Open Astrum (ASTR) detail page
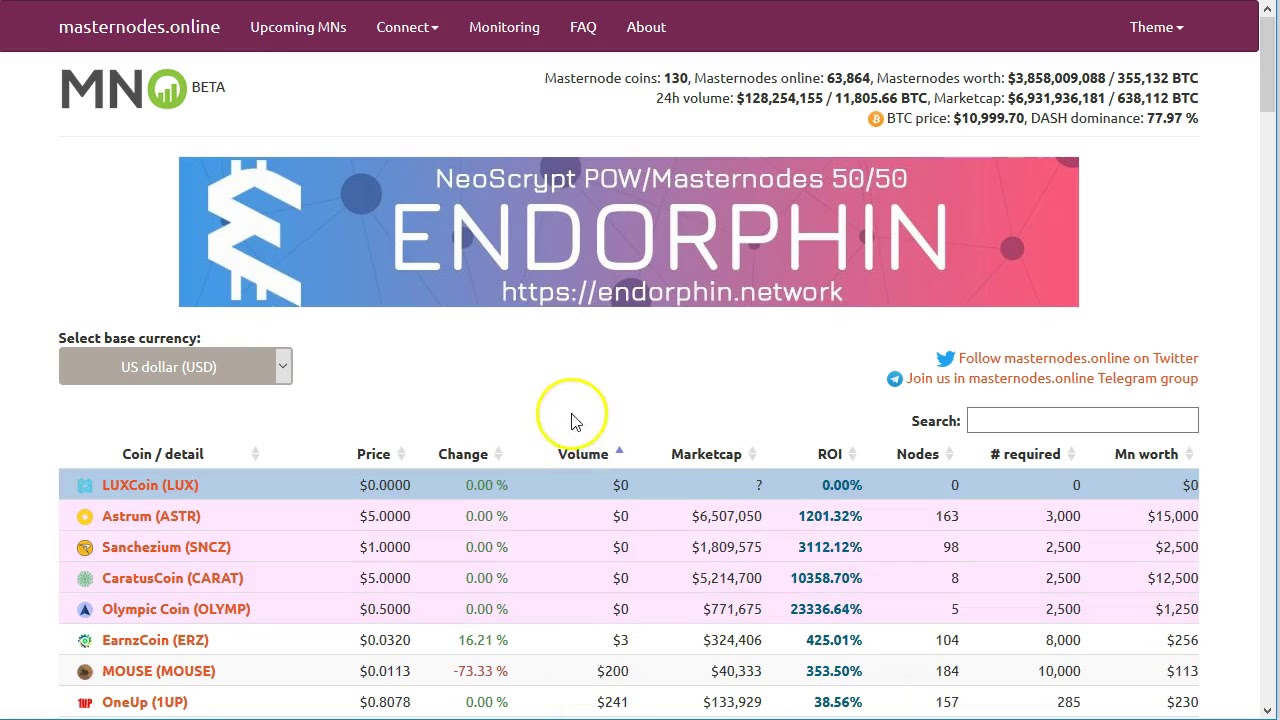Viewport: 1280px width, 720px height. click(x=151, y=516)
